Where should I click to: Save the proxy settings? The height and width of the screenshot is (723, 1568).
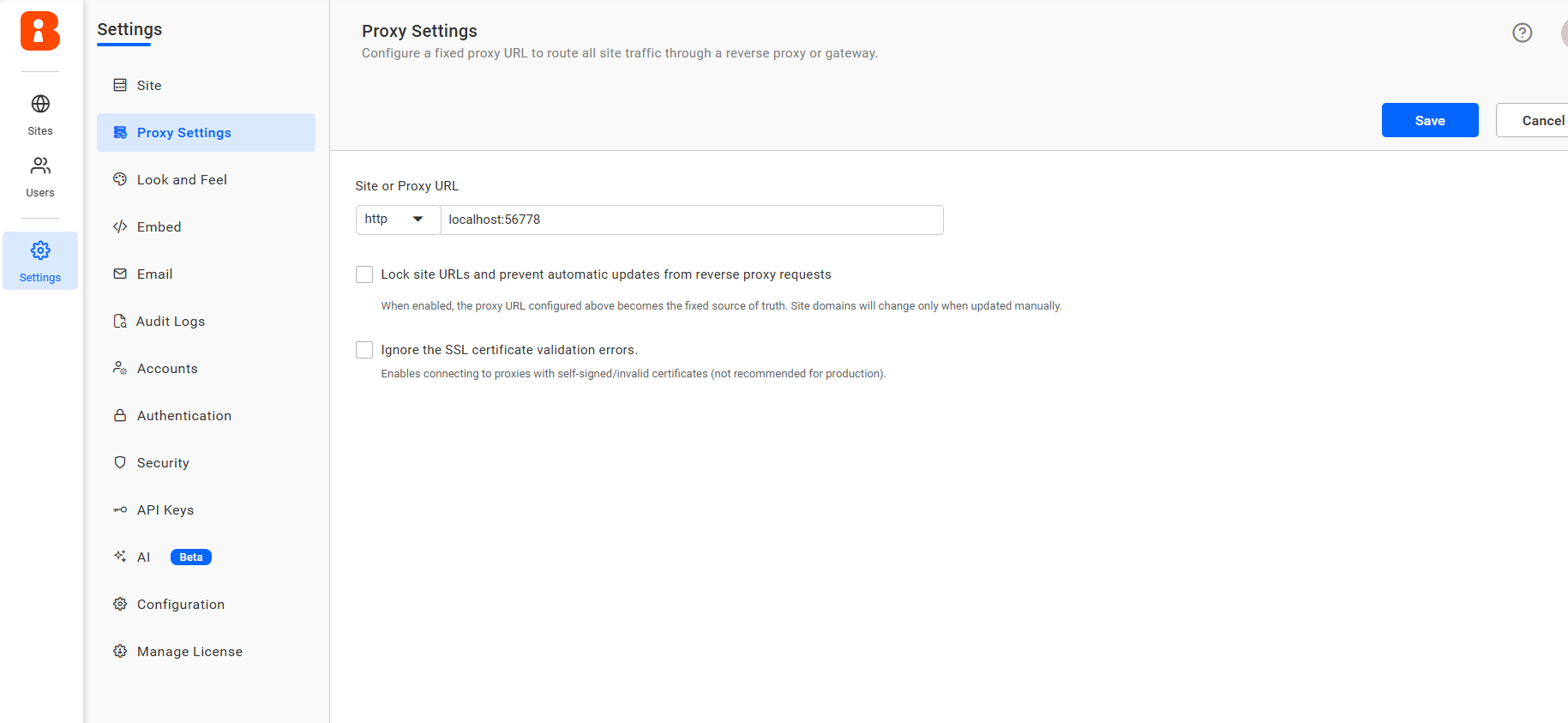(x=1429, y=120)
